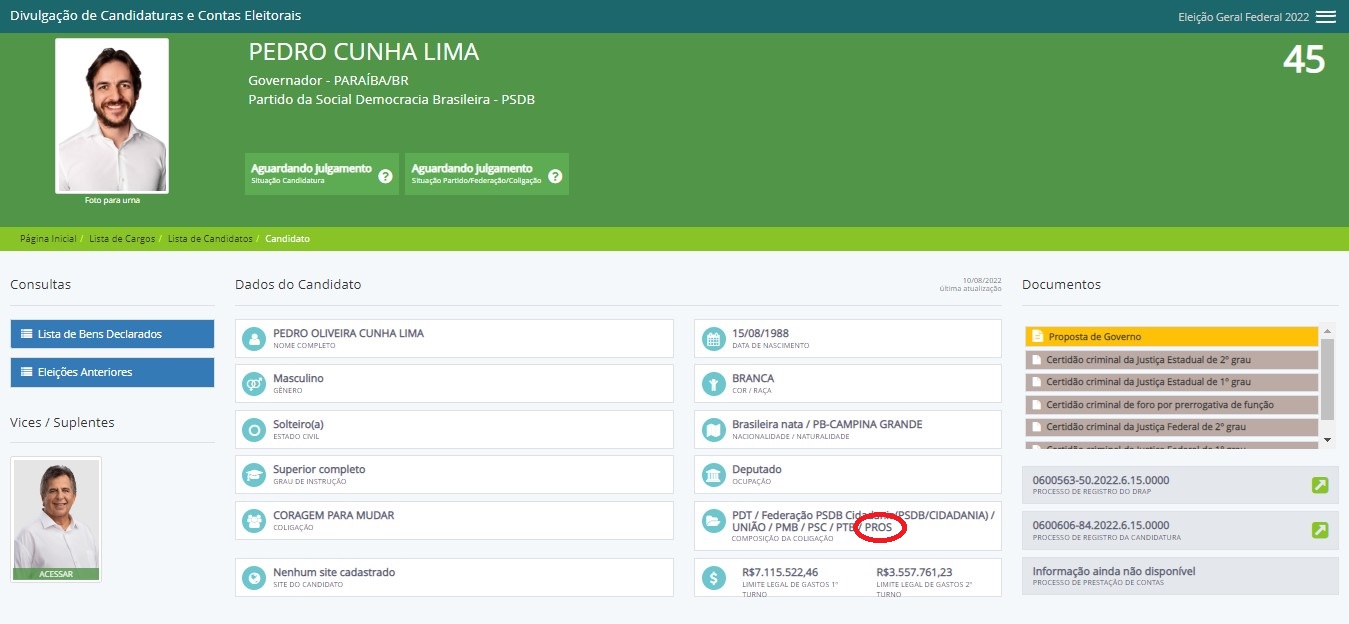Viewport: 1349px width, 624px height.
Task: Click the occupation text Deputado
Action: pyautogui.click(x=757, y=469)
